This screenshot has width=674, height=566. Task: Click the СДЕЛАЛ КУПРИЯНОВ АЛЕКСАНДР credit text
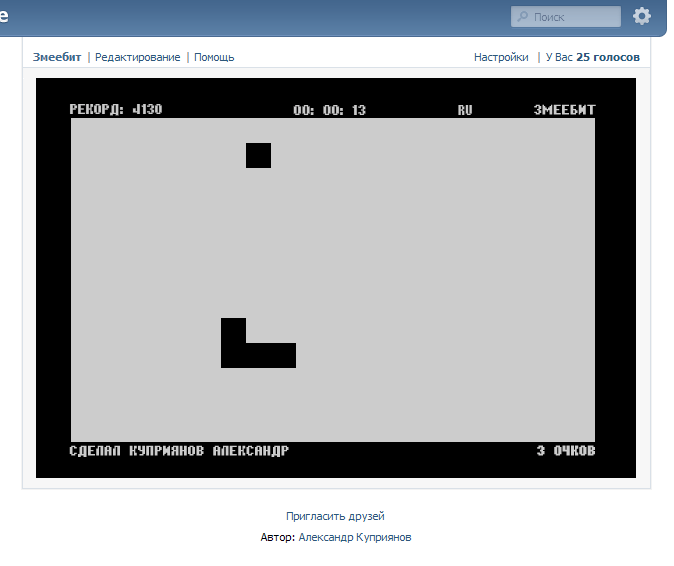[179, 451]
